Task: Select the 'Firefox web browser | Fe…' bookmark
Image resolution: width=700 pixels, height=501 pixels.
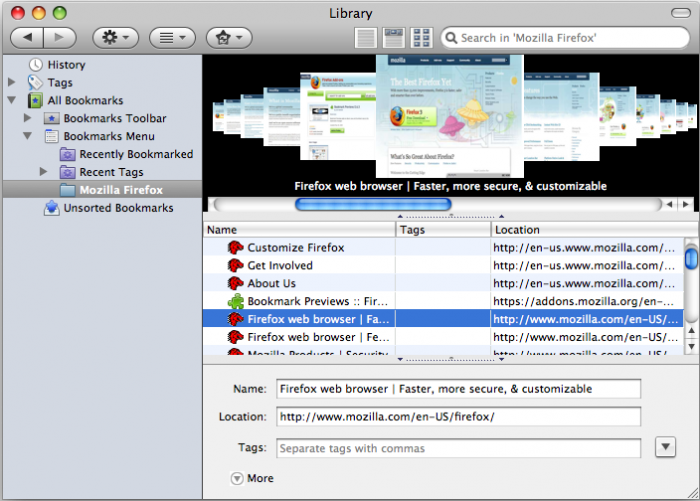Action: point(443,337)
